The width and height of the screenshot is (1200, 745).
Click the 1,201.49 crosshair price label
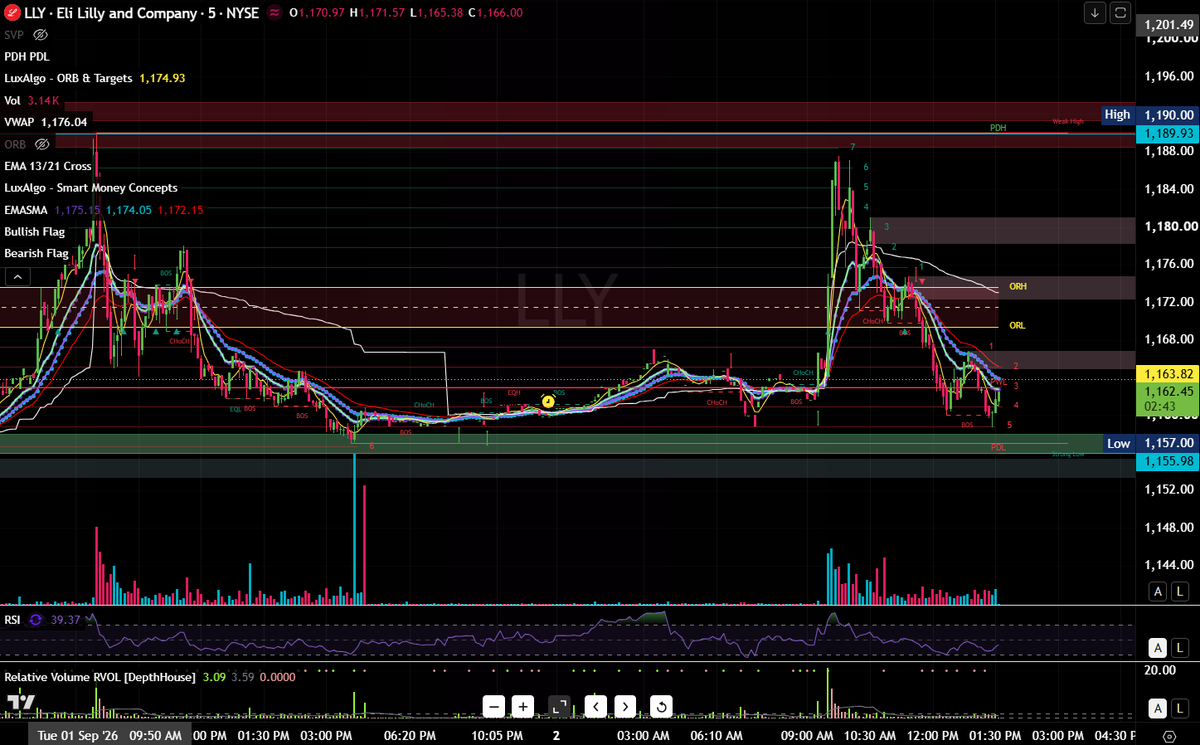(1167, 24)
